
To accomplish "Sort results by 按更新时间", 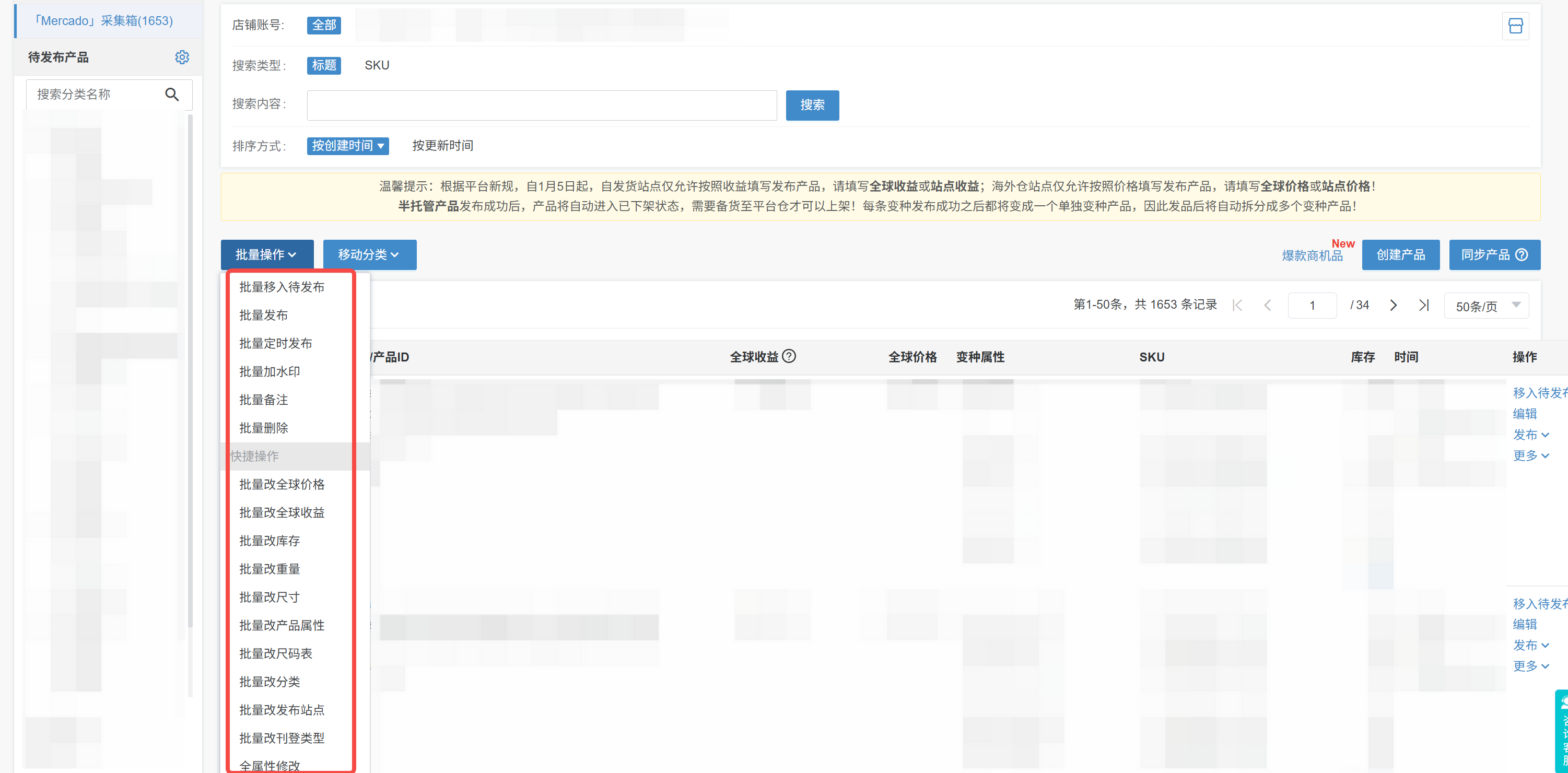I will click(442, 146).
